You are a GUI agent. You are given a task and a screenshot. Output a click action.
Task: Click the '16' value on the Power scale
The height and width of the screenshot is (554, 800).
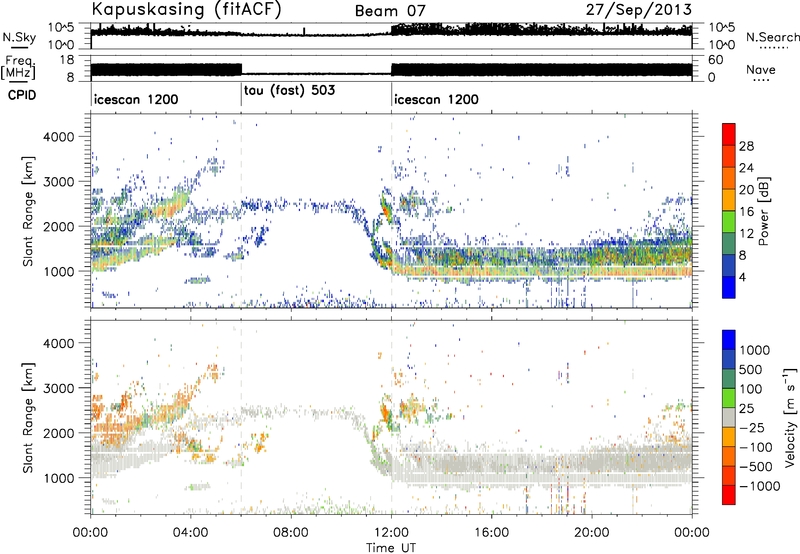(x=746, y=212)
